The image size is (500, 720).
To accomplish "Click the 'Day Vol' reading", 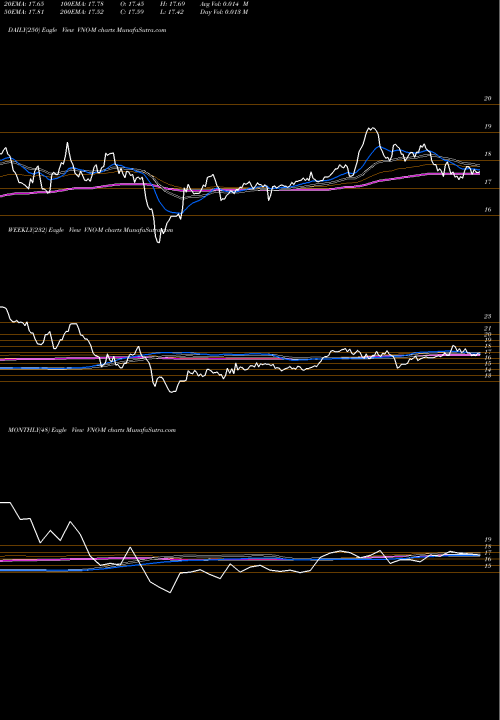I will click(x=224, y=12).
